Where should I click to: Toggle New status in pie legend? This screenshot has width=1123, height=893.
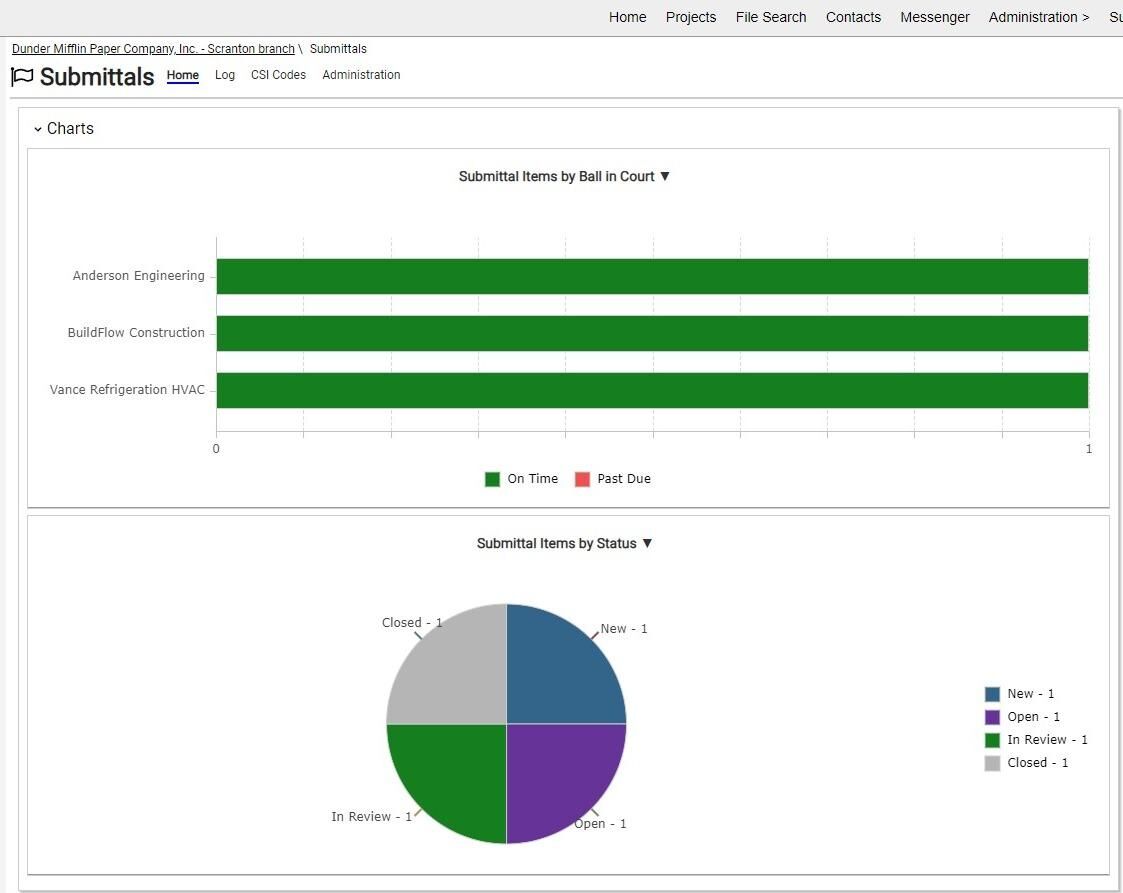click(x=1020, y=693)
